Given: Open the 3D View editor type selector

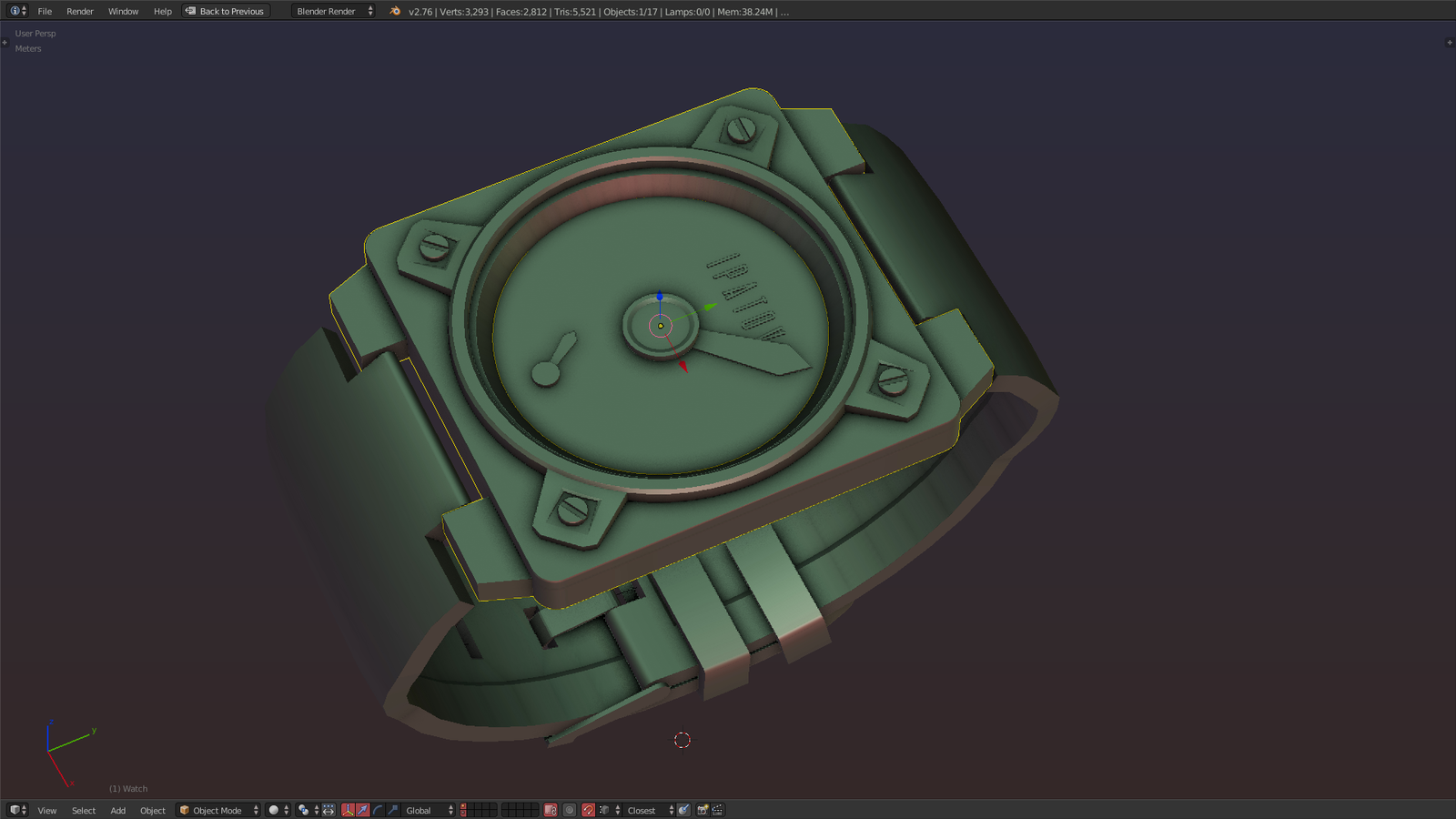Looking at the screenshot, I should tap(17, 810).
